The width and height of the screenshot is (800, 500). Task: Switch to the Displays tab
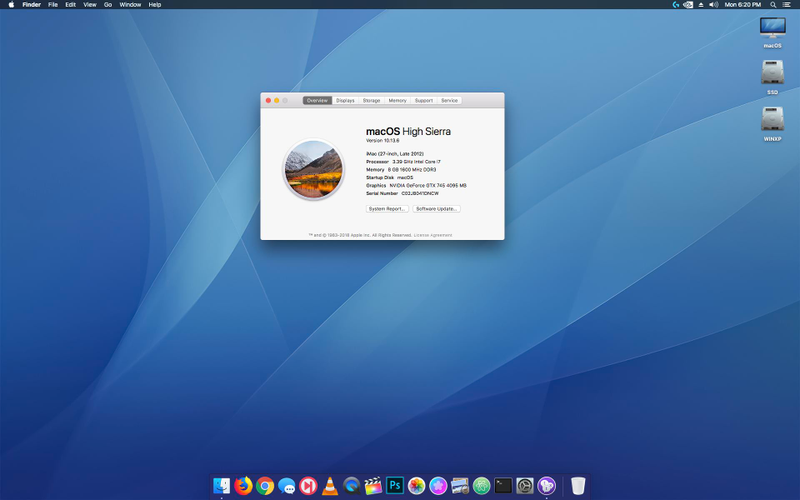345,101
